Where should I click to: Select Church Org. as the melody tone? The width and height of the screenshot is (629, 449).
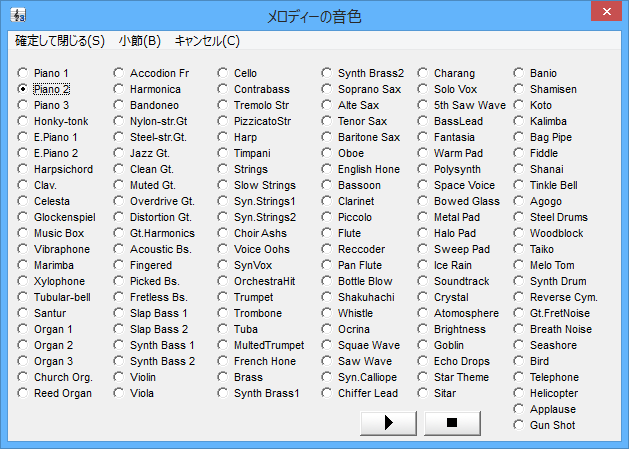click(x=23, y=377)
